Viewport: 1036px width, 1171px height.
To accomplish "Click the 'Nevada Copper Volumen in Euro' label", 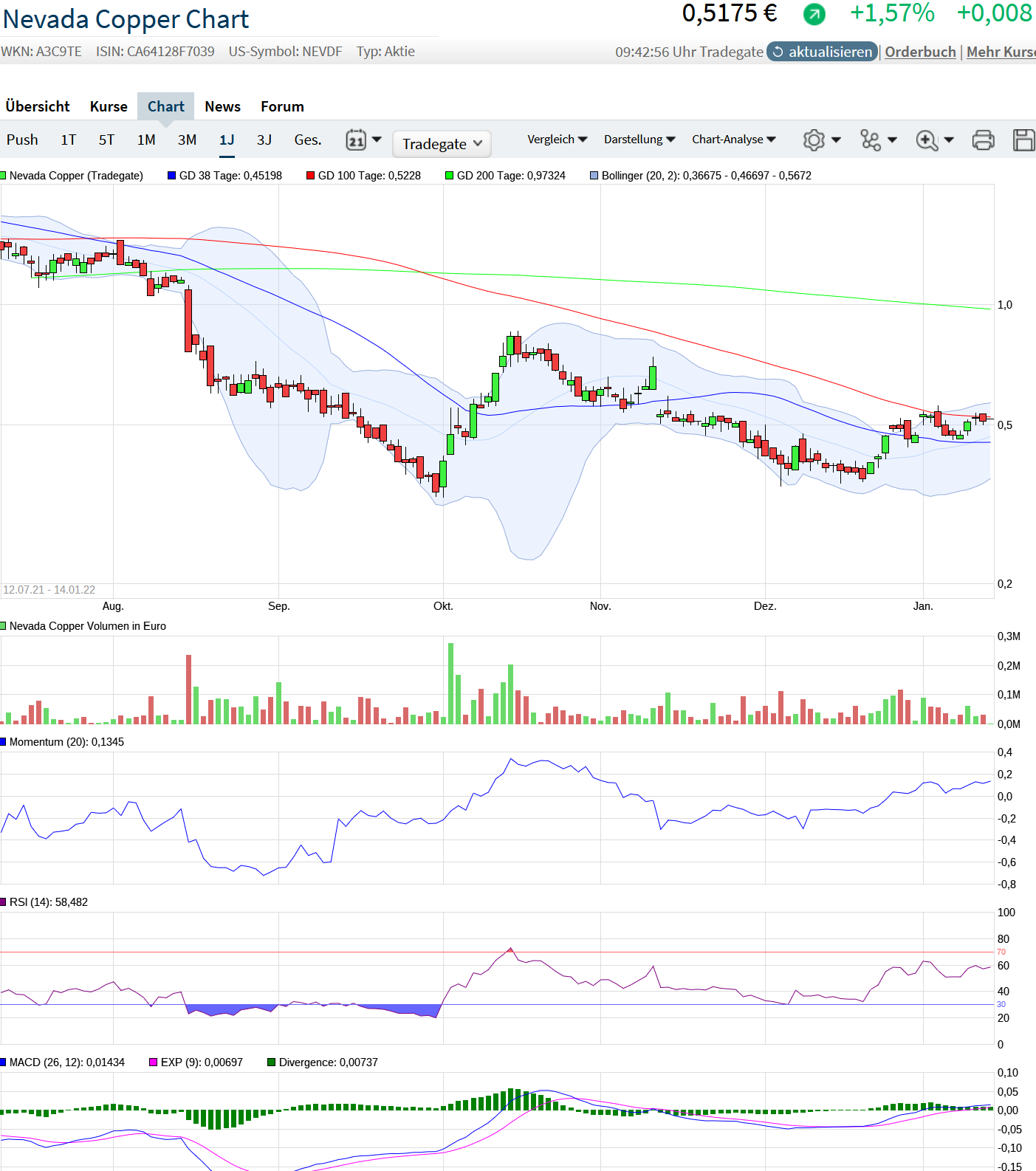I will (88, 626).
